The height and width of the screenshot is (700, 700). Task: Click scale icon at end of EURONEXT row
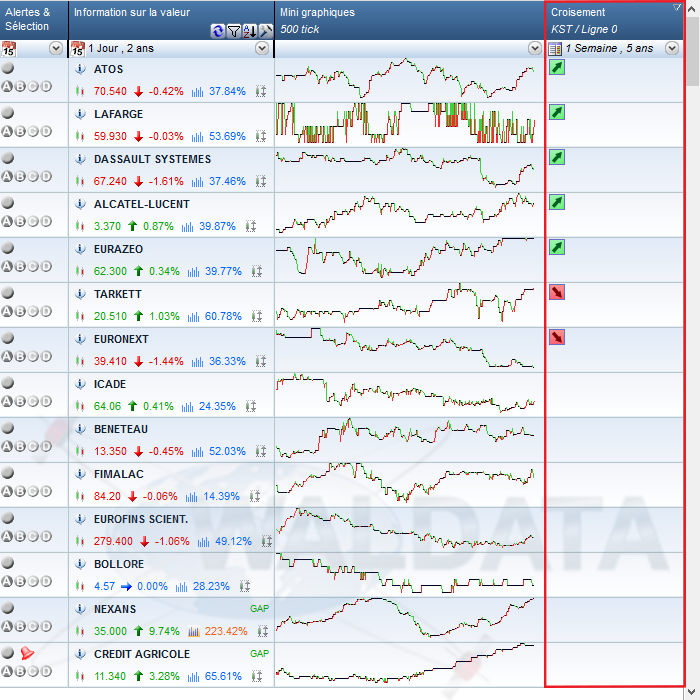coord(261,361)
